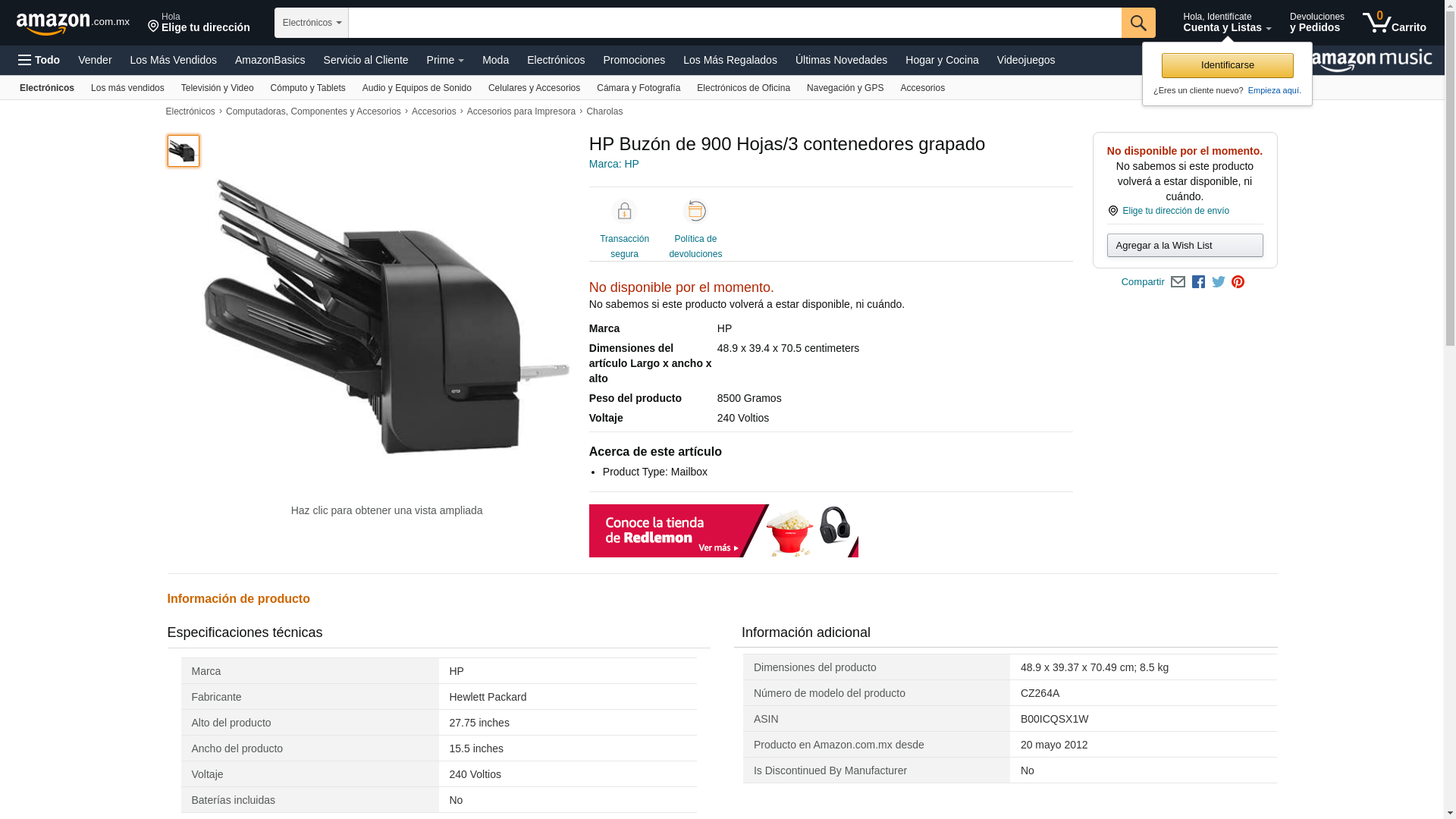1456x819 pixels.
Task: Click Agregar a la Wish List button
Action: [1185, 245]
